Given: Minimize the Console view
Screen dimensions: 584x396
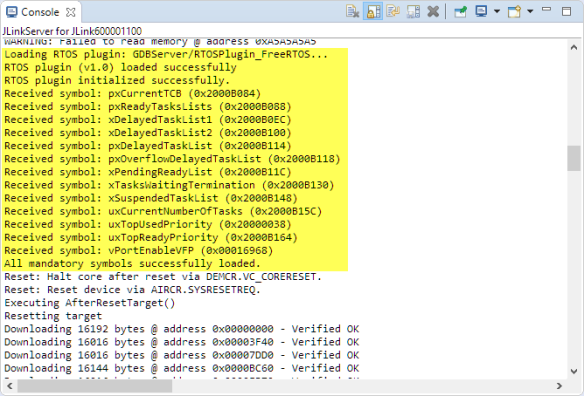Looking at the screenshot, I should pos(546,10).
